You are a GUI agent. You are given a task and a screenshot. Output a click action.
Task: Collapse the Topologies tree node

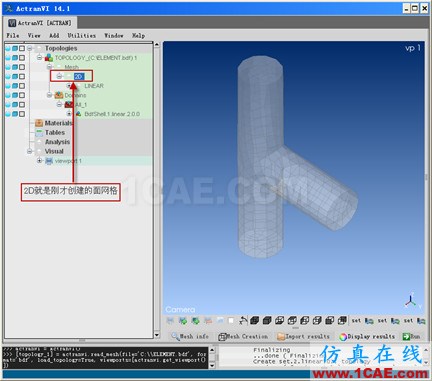[x=30, y=48]
